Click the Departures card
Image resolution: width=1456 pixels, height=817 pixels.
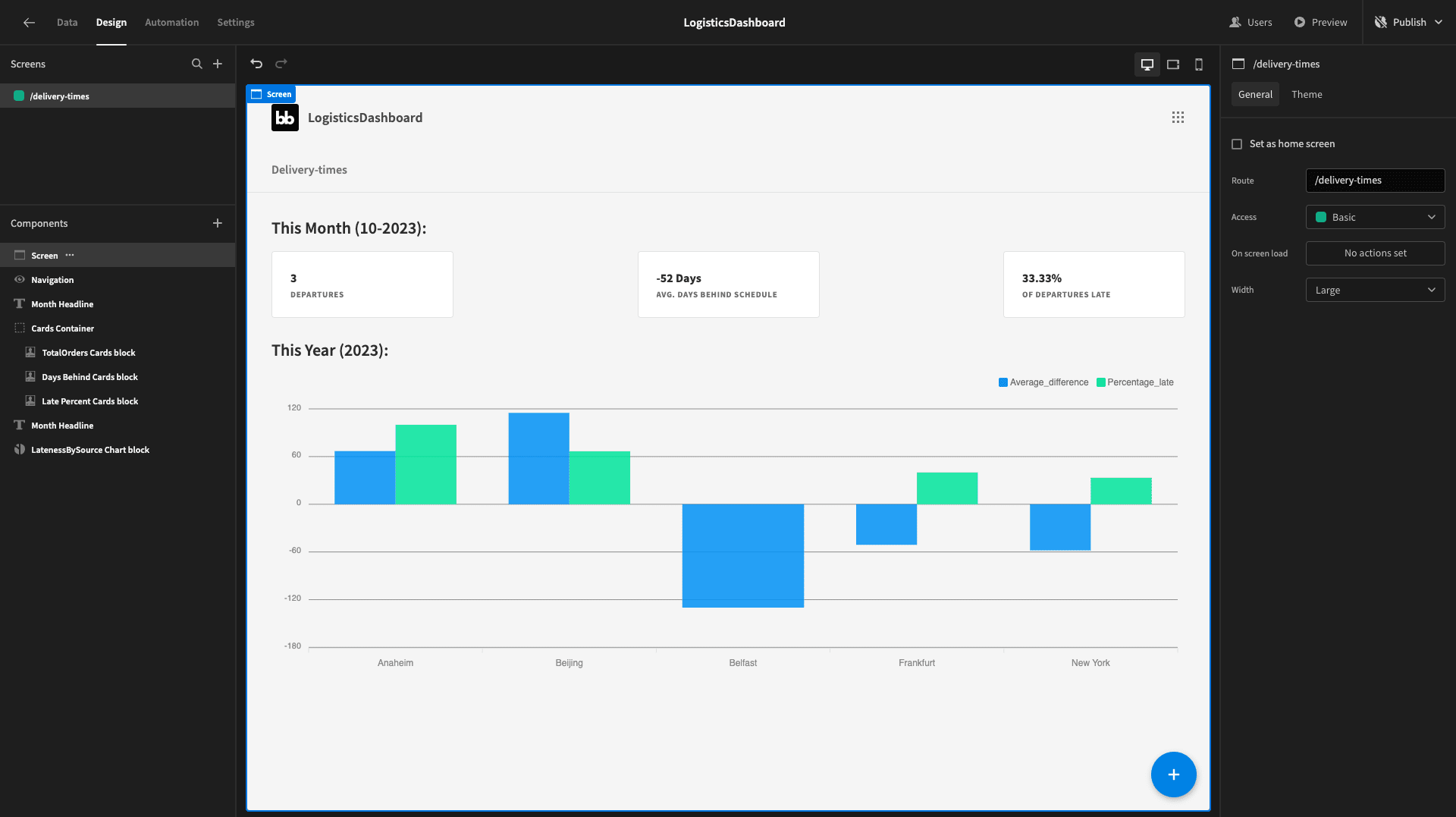click(x=362, y=284)
